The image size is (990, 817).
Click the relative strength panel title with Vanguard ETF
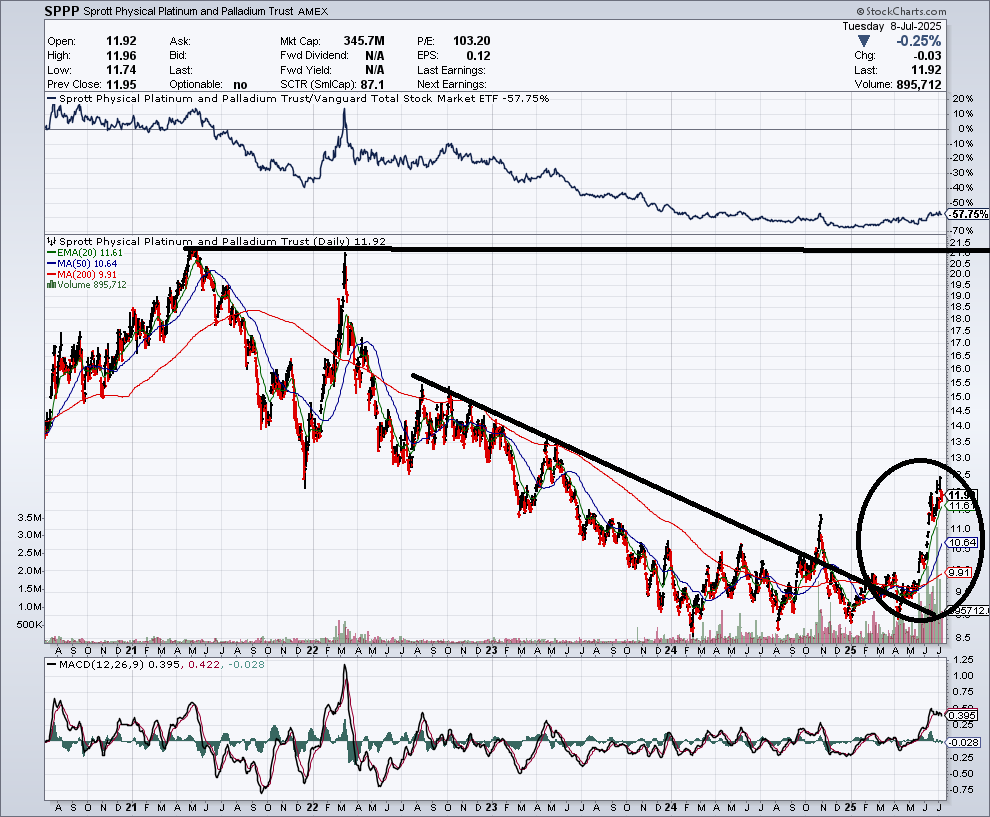click(x=298, y=98)
